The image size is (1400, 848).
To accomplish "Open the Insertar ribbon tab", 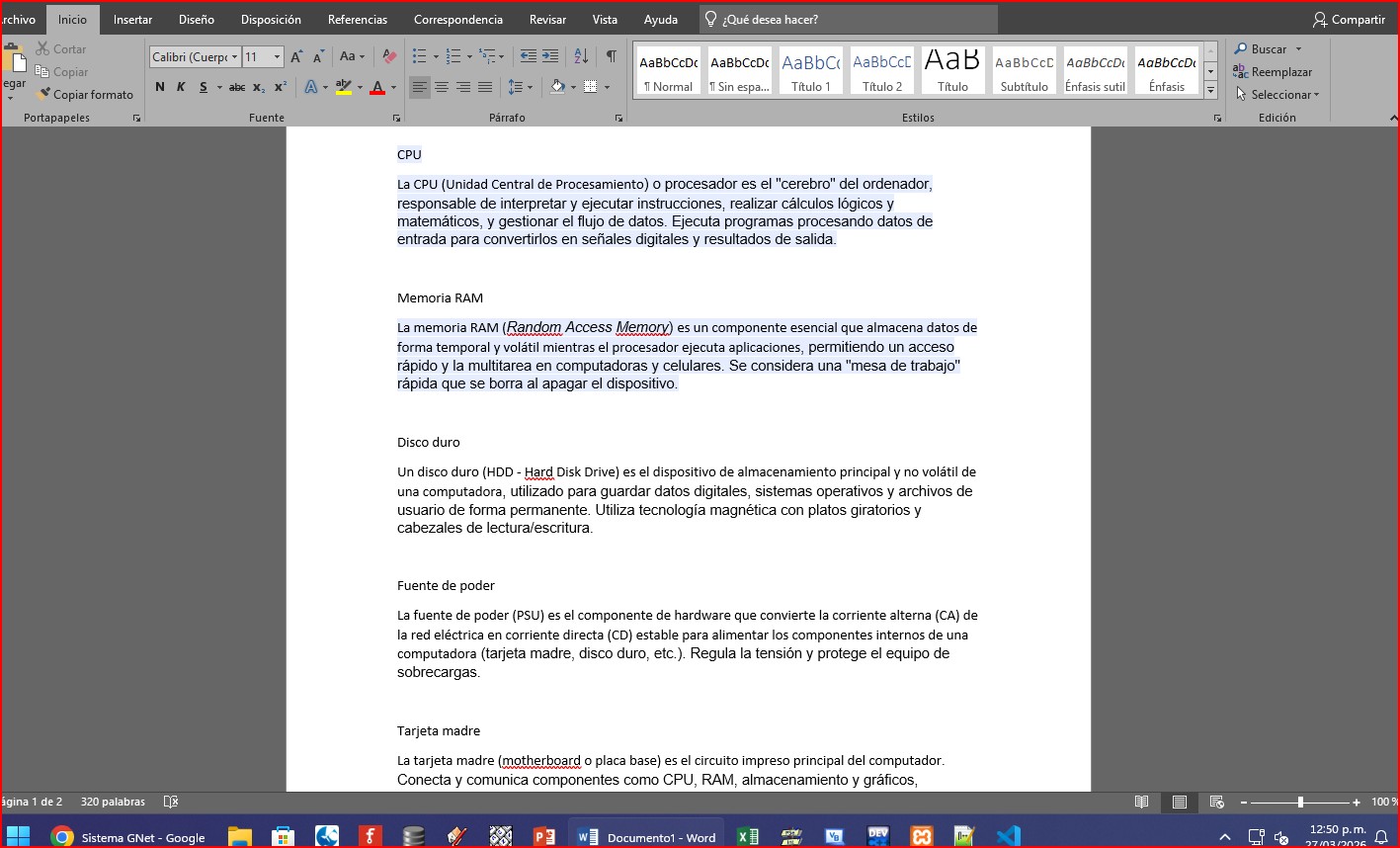I will (132, 20).
